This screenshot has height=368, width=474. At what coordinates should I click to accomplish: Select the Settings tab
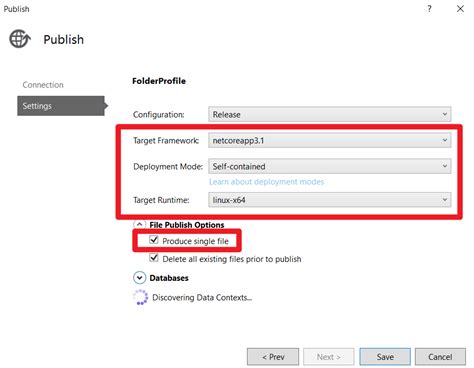coord(61,106)
